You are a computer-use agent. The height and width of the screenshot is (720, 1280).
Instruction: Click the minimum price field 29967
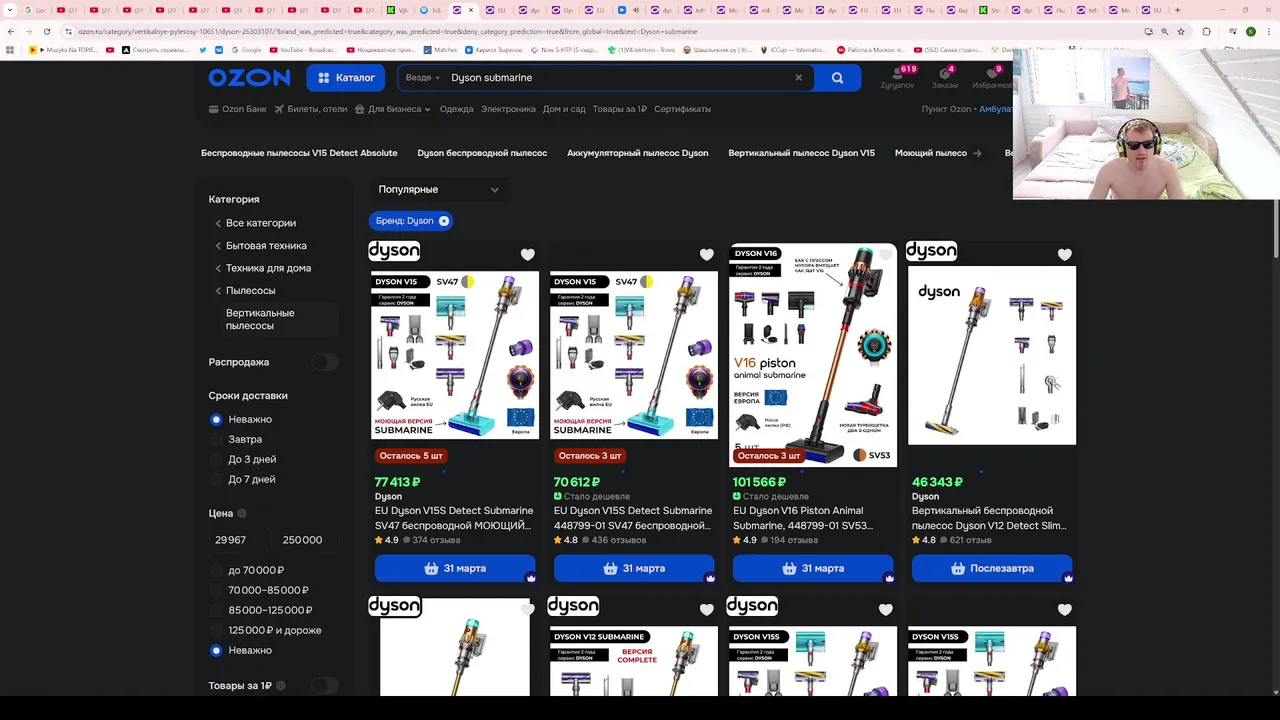[236, 540]
